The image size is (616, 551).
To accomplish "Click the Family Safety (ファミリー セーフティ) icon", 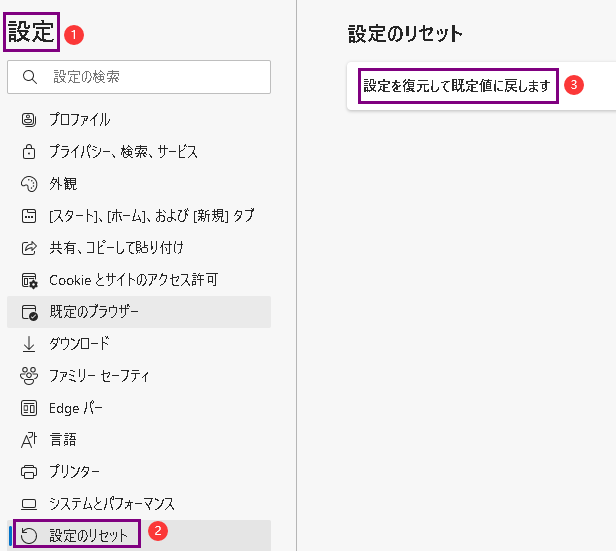I will pyautogui.click(x=29, y=376).
